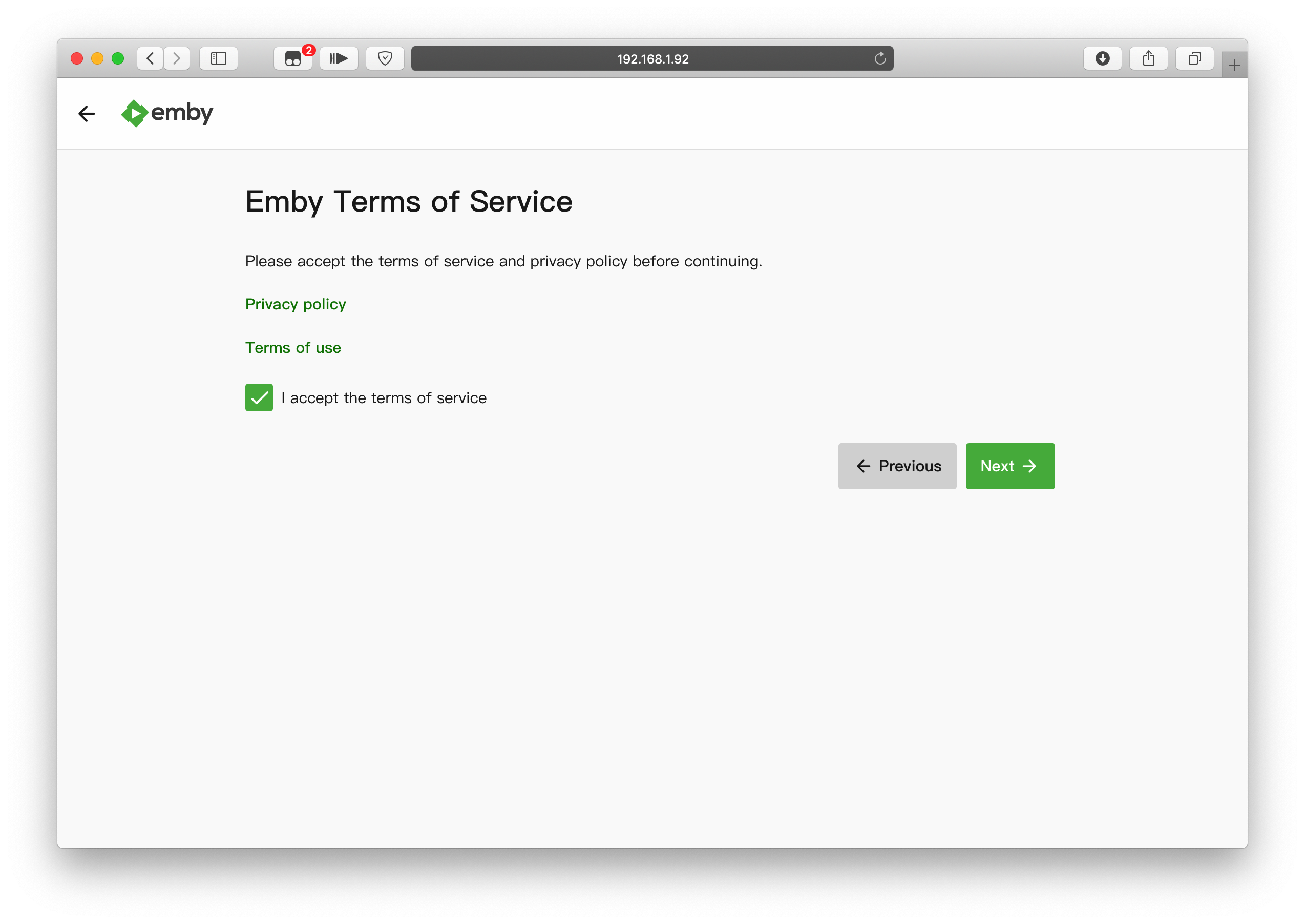The image size is (1305, 924).
Task: Click the Previous button
Action: click(x=897, y=466)
